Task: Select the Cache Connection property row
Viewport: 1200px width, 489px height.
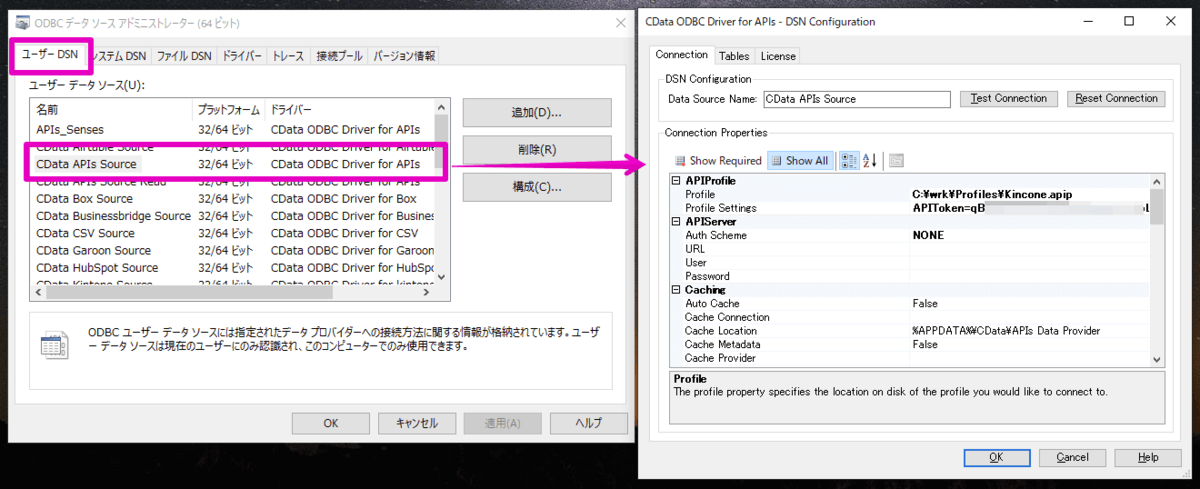Action: point(910,317)
